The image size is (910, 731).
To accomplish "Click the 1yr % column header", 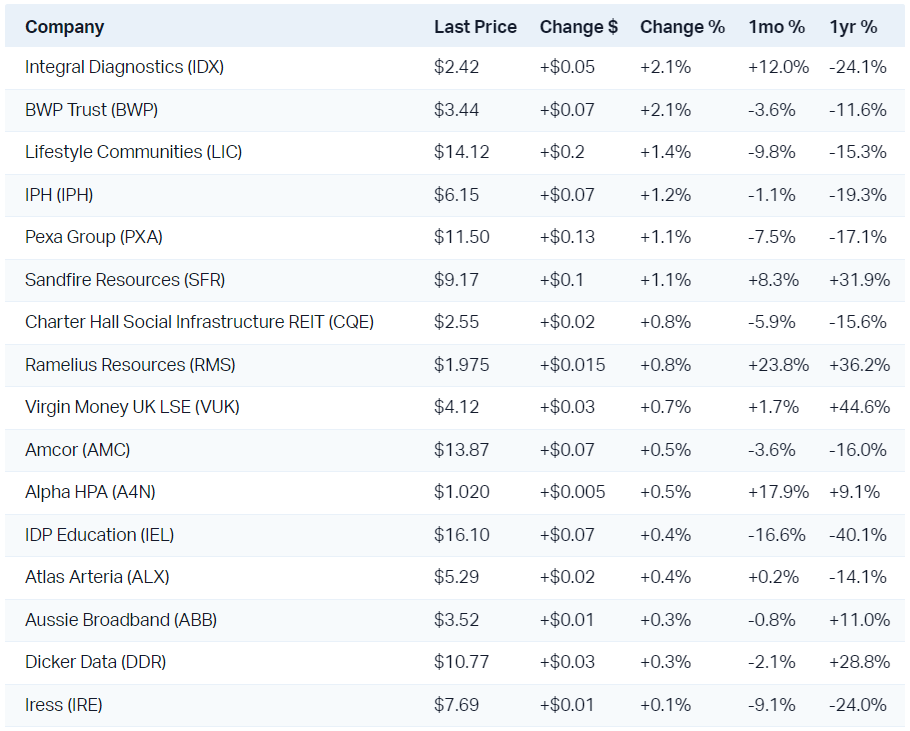I will 853,27.
